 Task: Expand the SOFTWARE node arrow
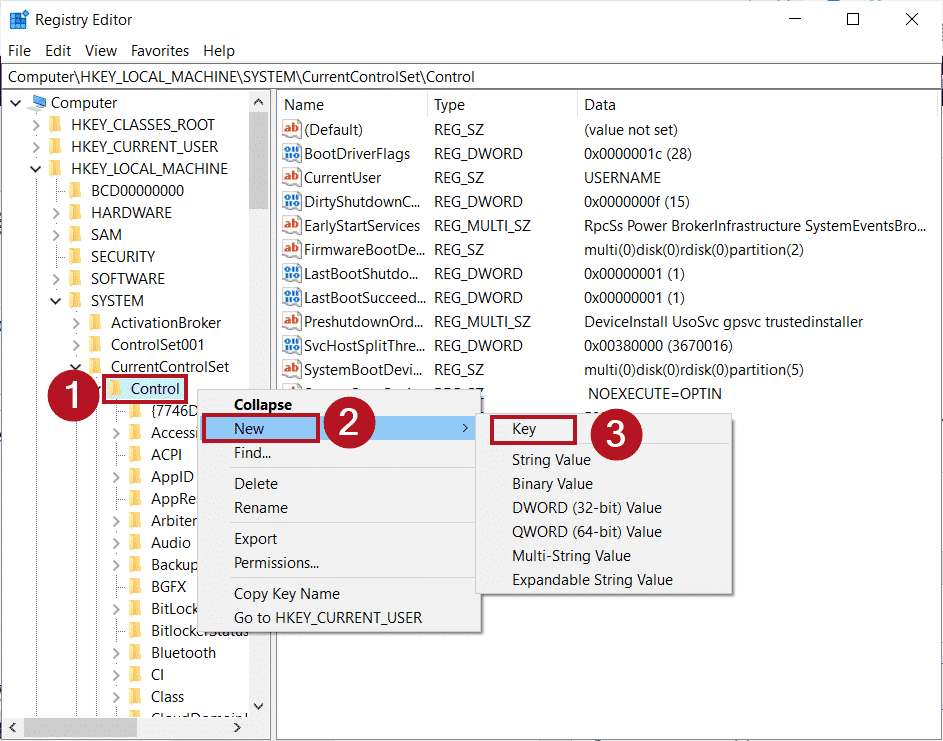click(56, 279)
